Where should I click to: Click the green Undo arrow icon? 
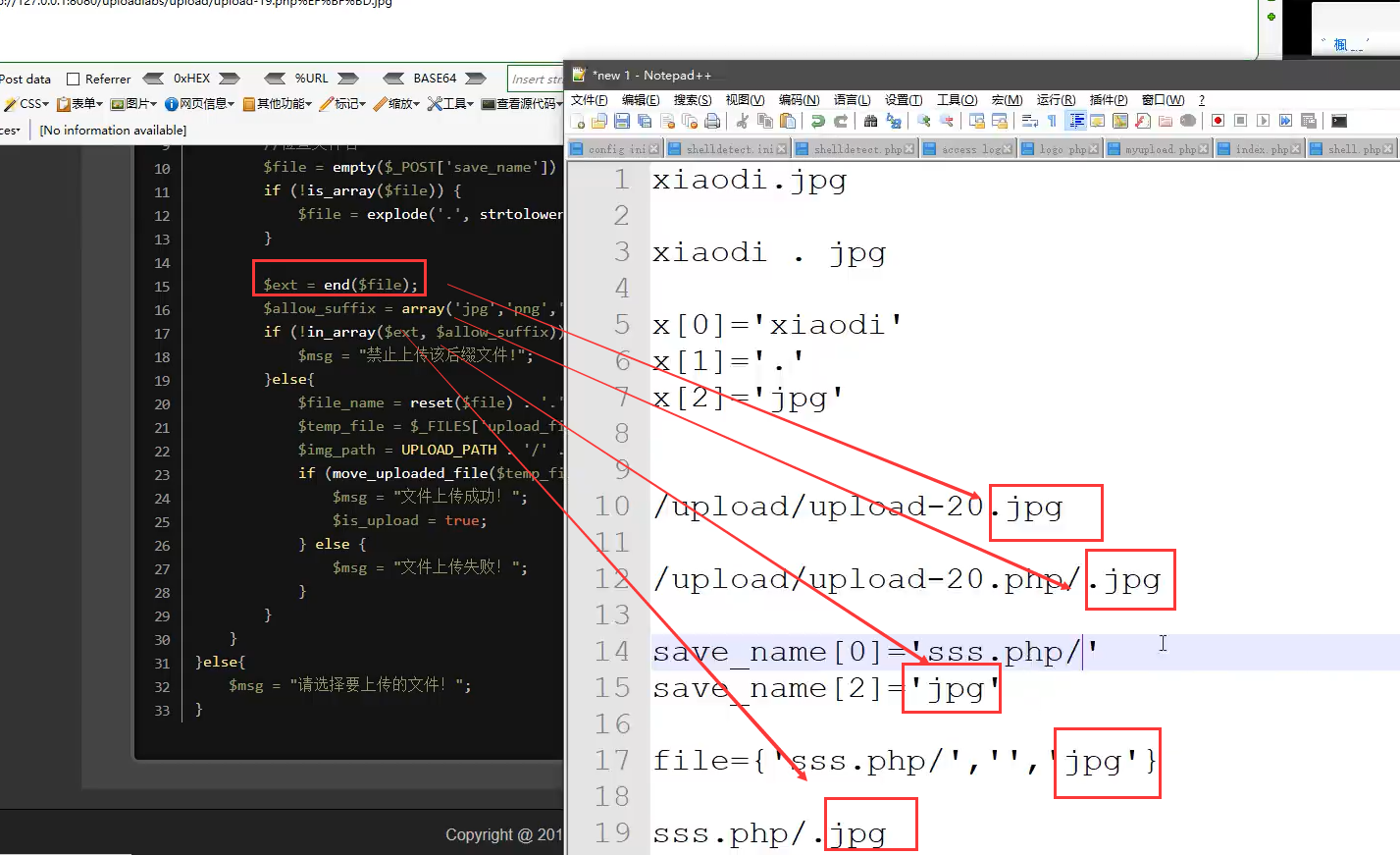(817, 121)
